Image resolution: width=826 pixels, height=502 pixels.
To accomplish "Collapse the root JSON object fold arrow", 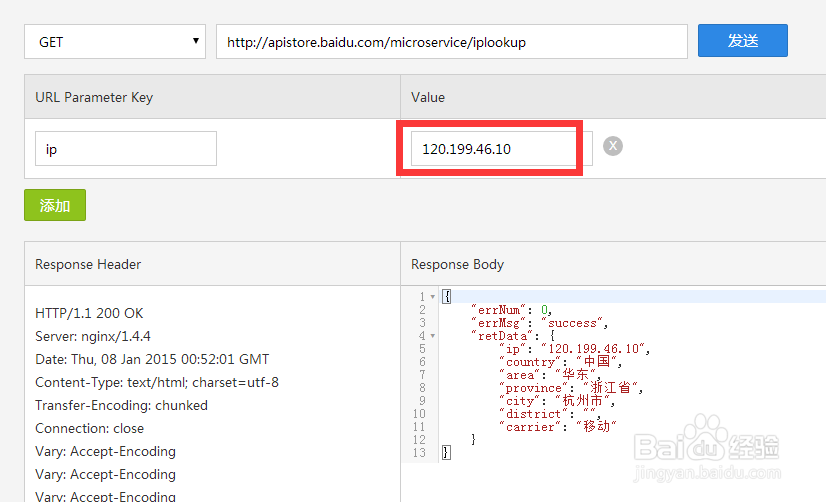I will 432,297.
